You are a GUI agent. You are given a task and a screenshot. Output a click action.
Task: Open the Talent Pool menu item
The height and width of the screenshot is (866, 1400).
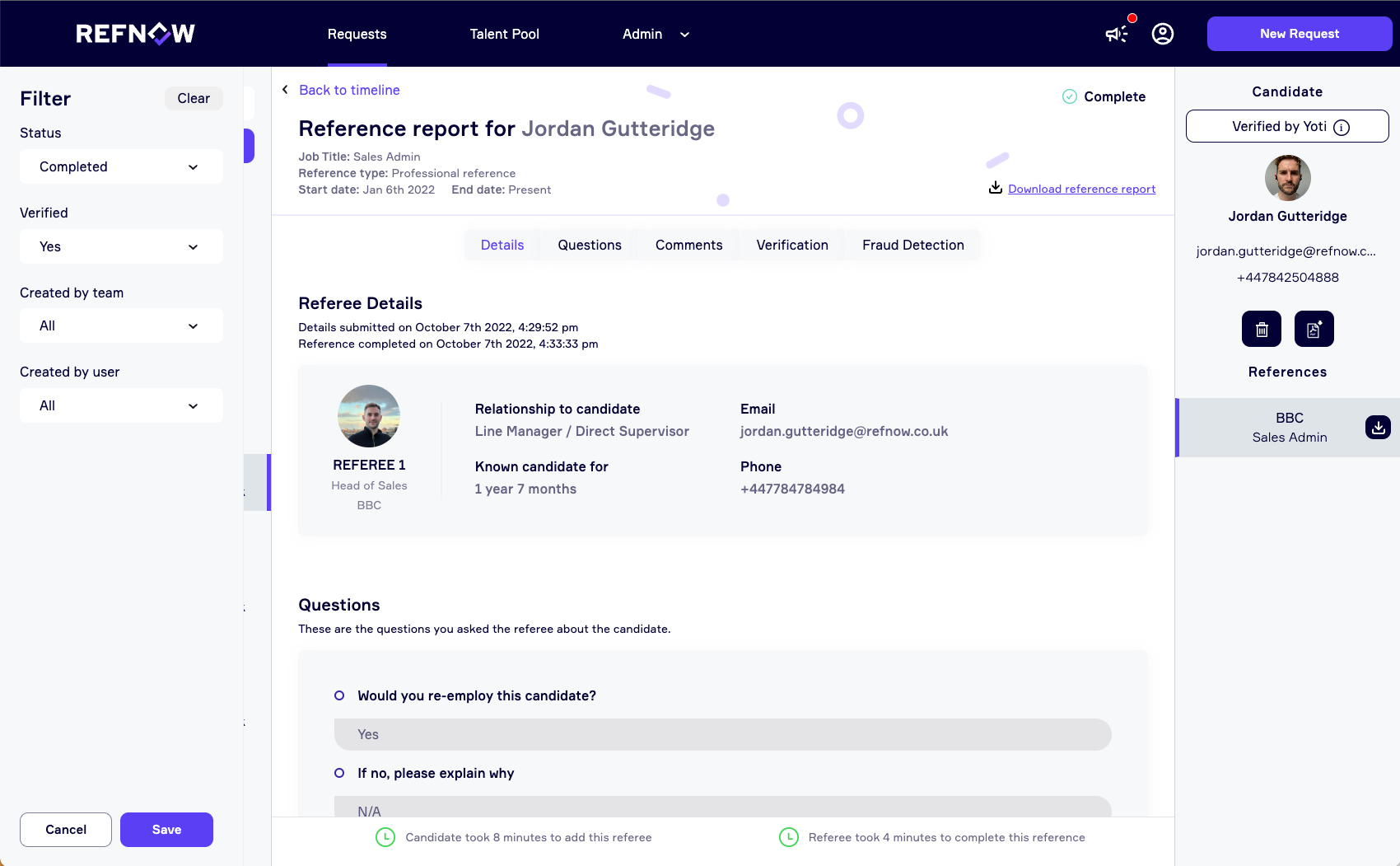504,34
